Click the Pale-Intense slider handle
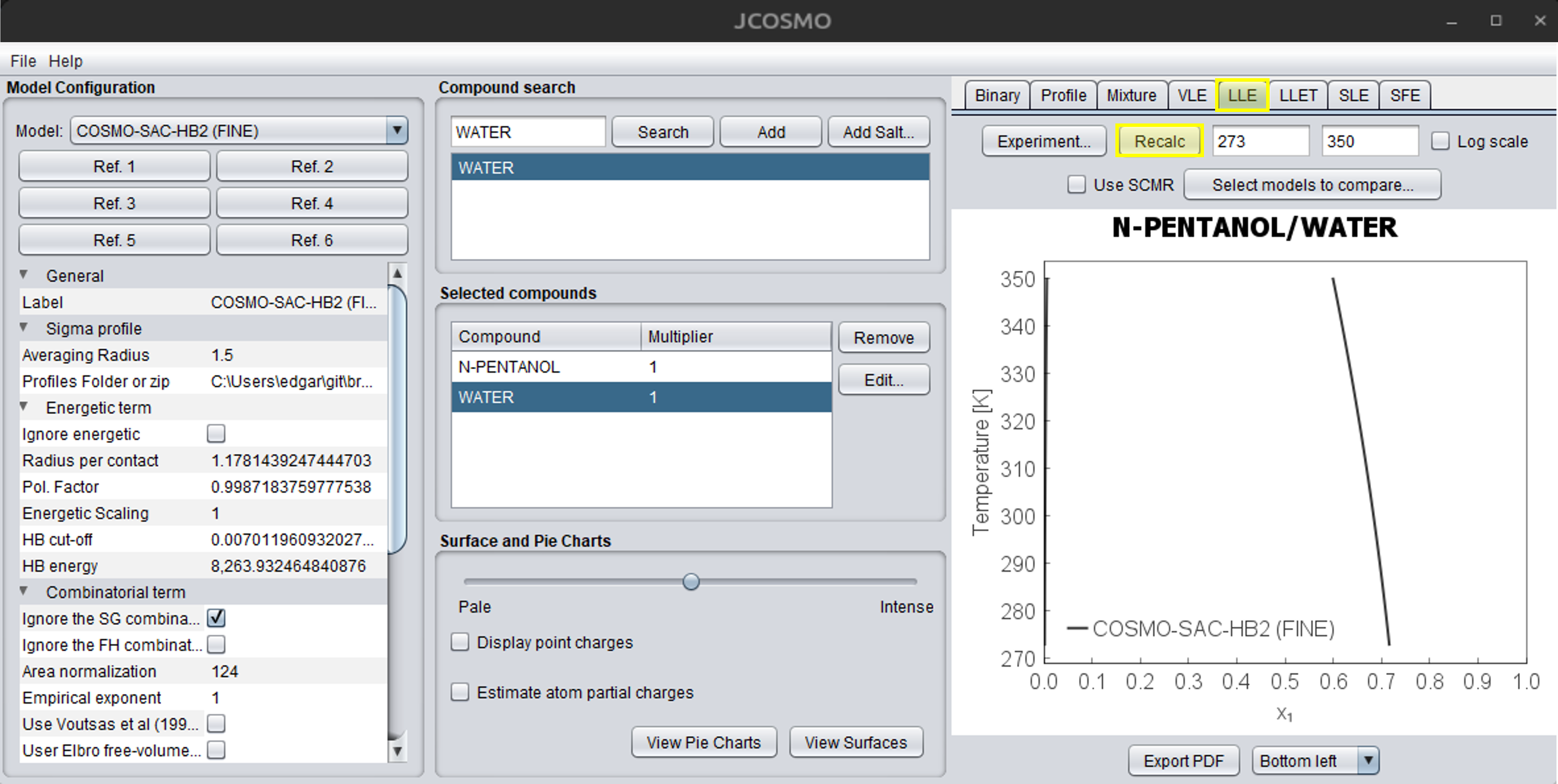Image resolution: width=1558 pixels, height=784 pixels. pos(691,582)
